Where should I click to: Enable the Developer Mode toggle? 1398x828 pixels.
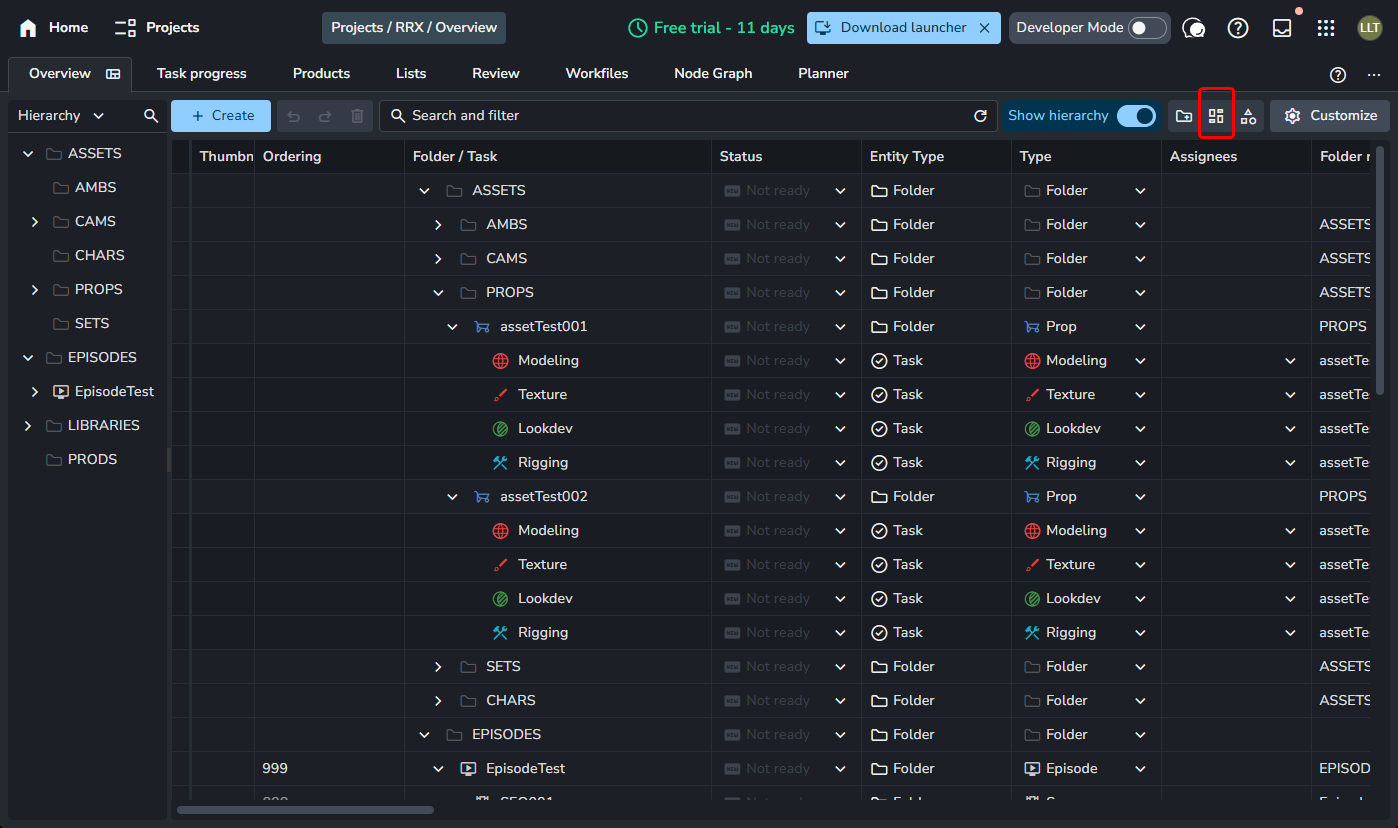(1147, 28)
